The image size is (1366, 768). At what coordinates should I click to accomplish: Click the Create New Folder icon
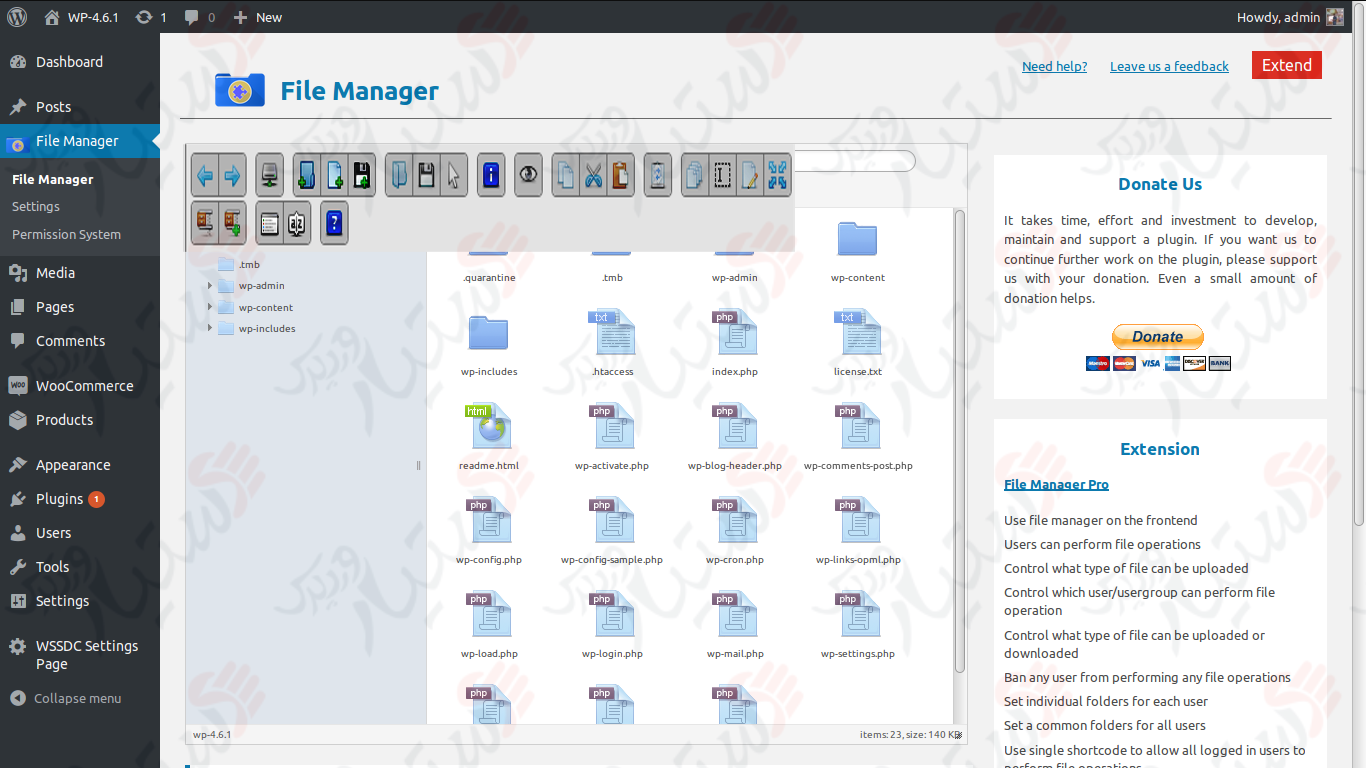pyautogui.click(x=306, y=174)
